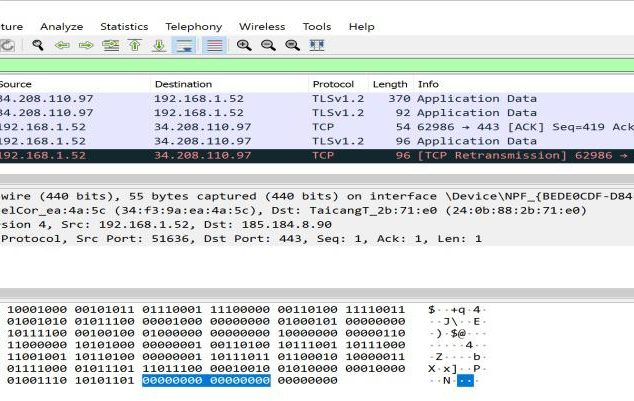Open the Analyze menu

pos(61,27)
